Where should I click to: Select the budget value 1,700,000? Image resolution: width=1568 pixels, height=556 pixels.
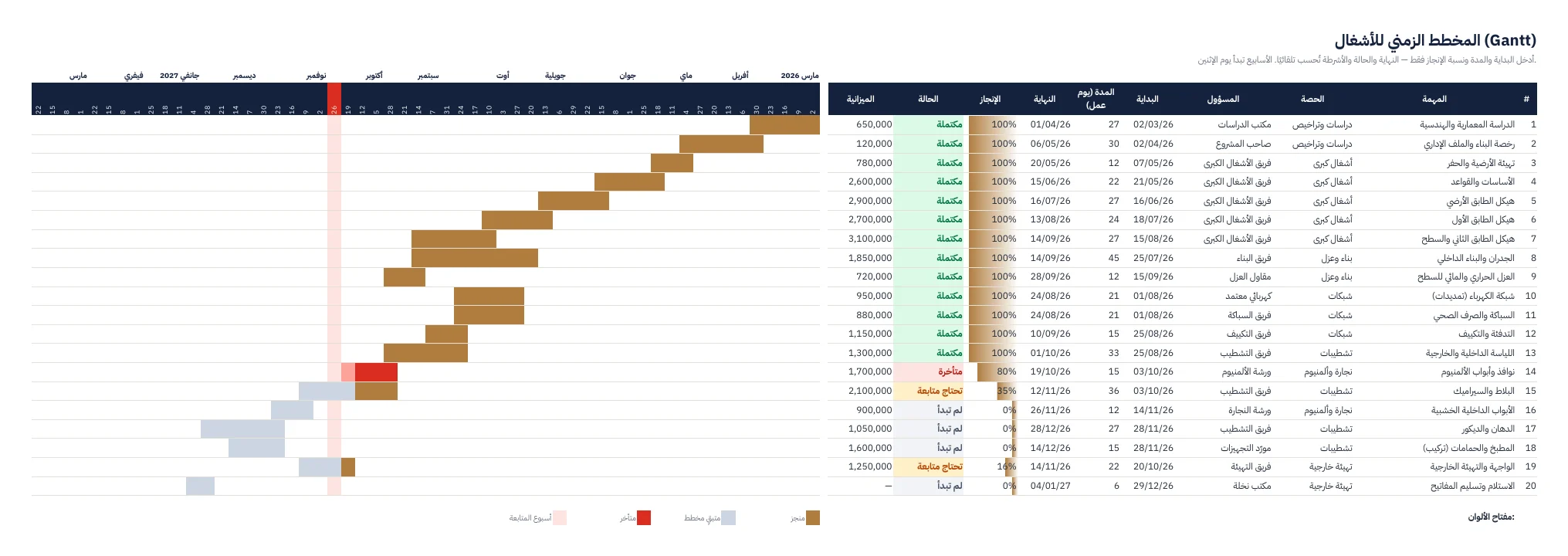870,371
